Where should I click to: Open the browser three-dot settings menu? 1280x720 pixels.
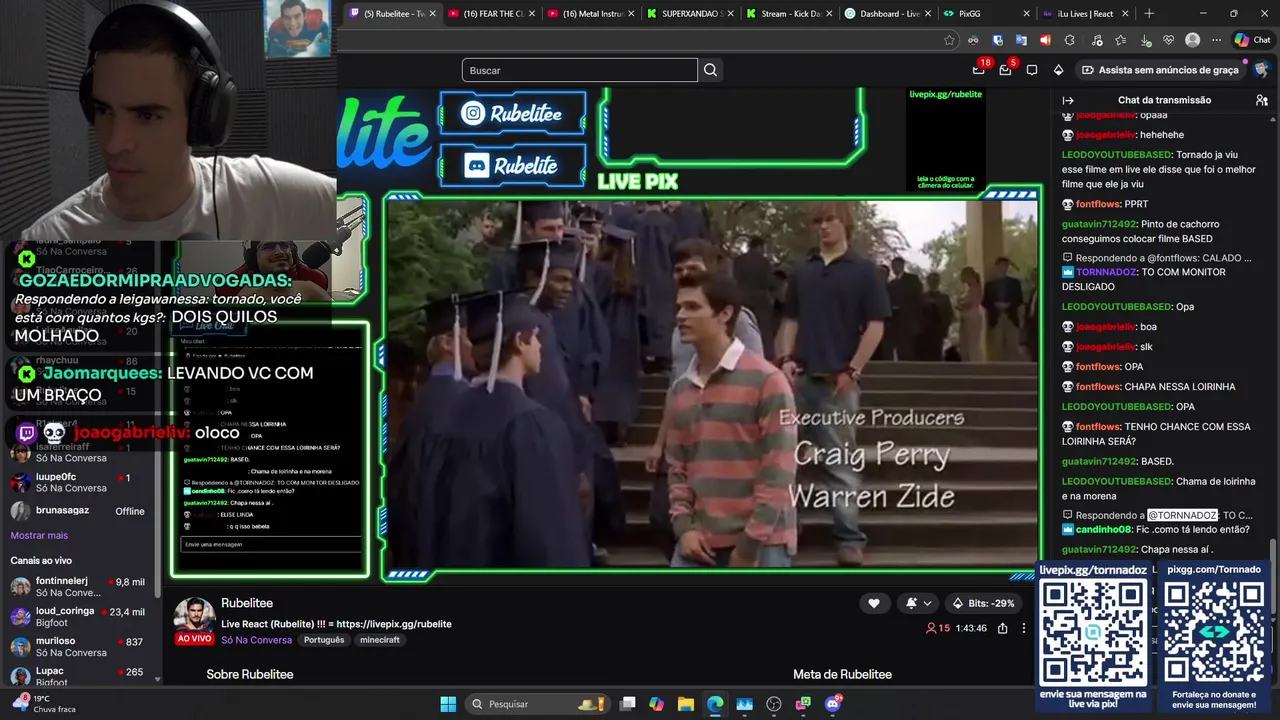pyautogui.click(x=1216, y=40)
